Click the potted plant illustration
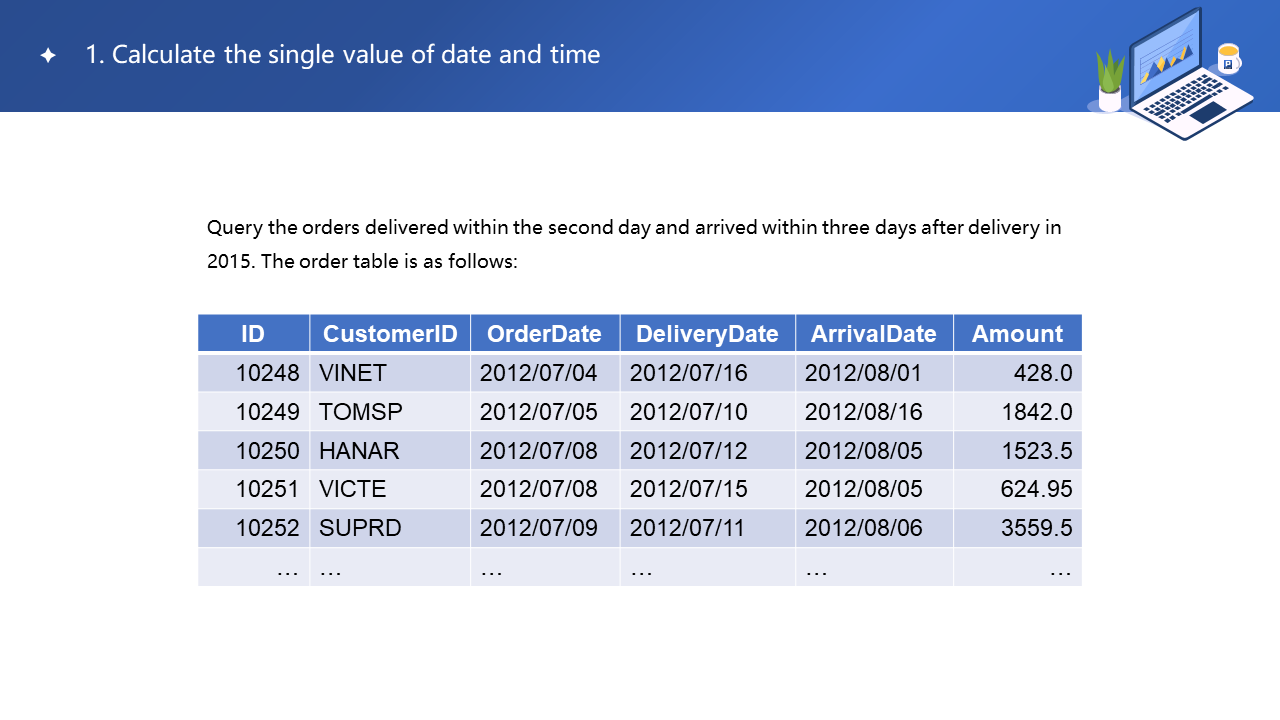 pyautogui.click(x=1110, y=82)
